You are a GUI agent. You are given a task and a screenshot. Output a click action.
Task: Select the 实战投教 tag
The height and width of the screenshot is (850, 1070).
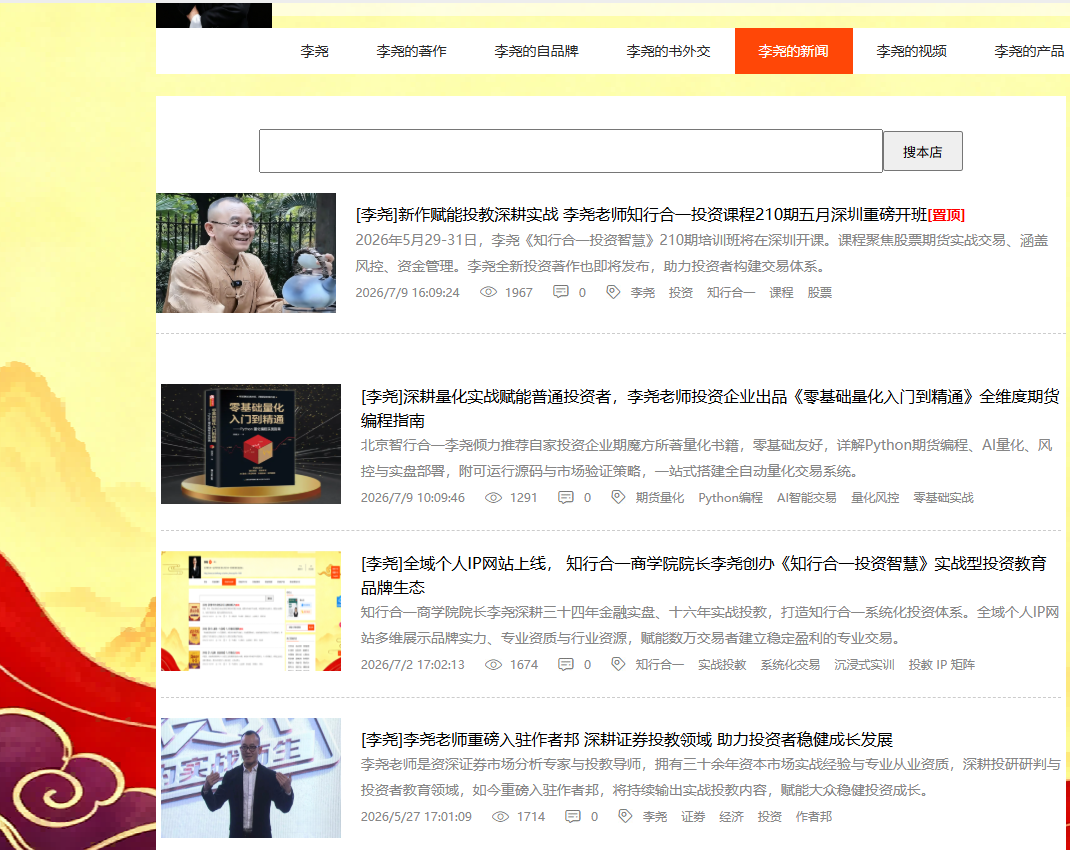pyautogui.click(x=722, y=664)
